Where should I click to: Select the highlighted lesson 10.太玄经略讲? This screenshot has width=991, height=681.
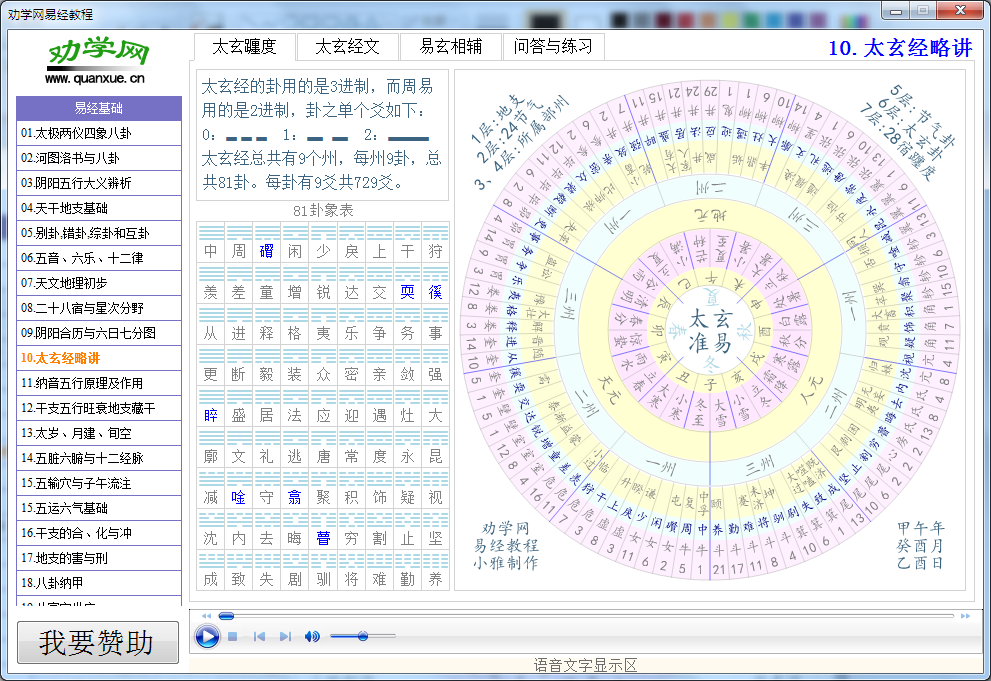click(x=98, y=358)
